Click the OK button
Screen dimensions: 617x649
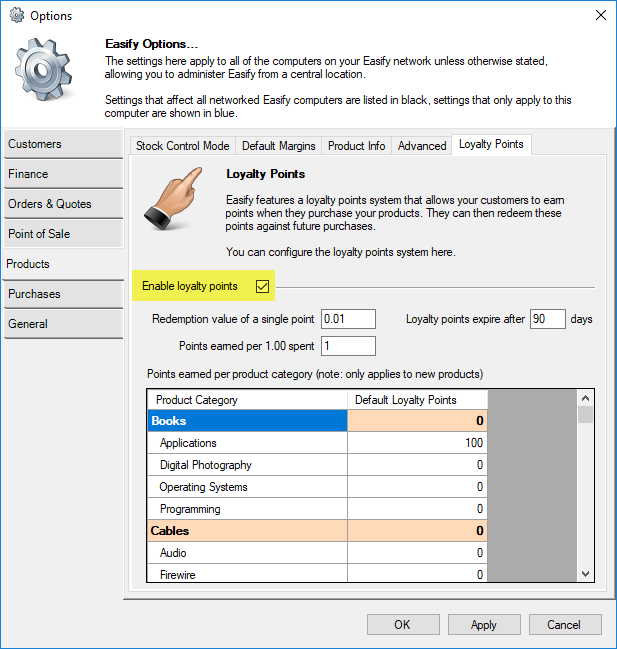(x=403, y=625)
